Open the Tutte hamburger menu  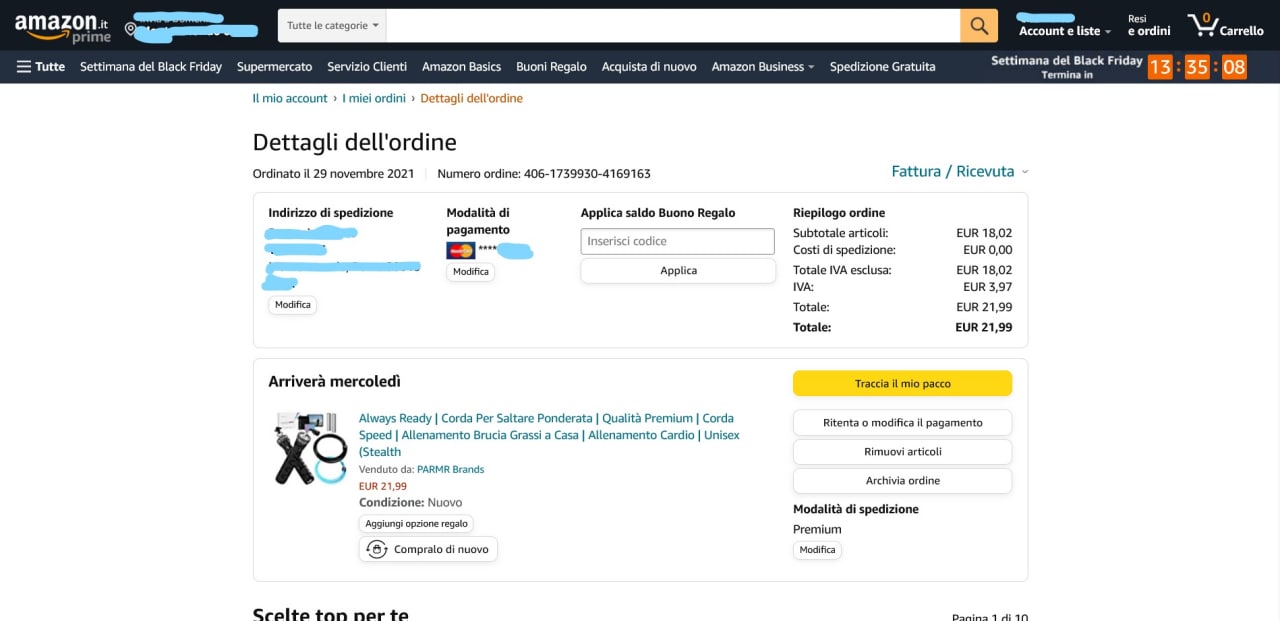(x=41, y=67)
